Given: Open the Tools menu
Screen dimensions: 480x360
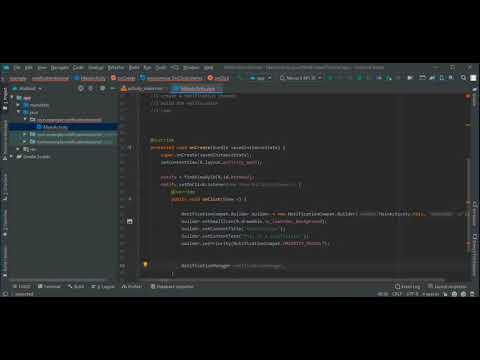Looking at the screenshot, I should [161, 68].
